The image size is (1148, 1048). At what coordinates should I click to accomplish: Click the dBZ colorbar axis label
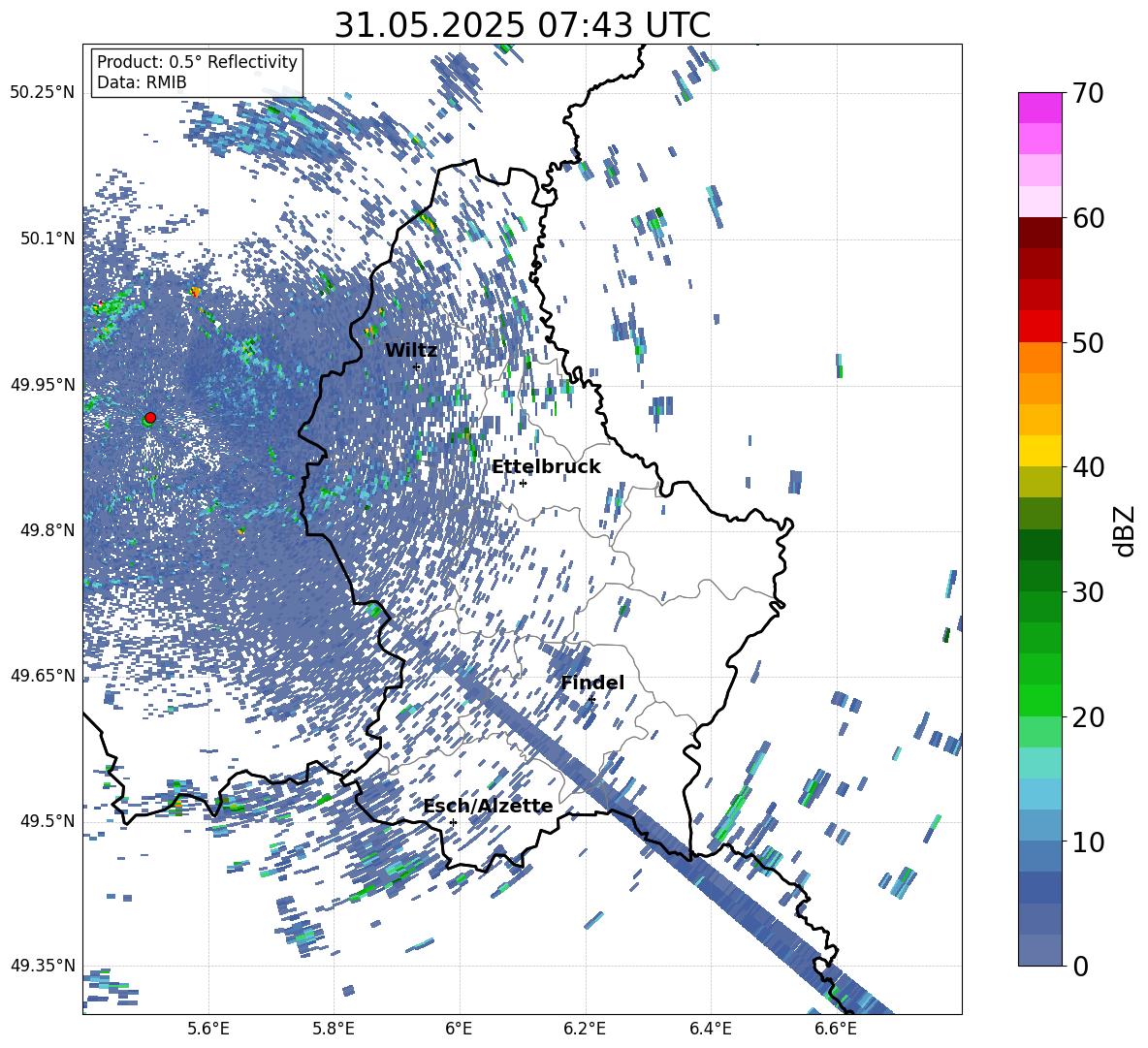point(1126,530)
